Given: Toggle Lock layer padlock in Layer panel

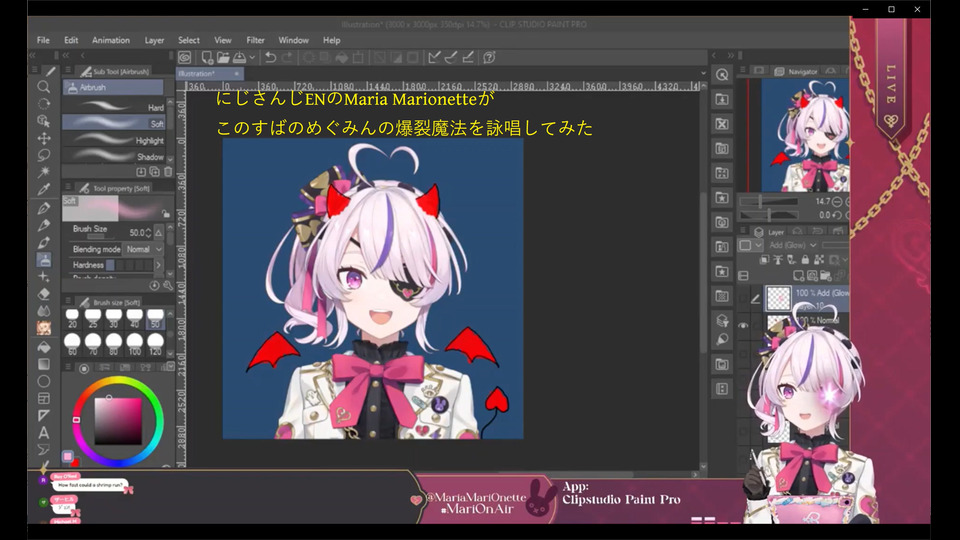Looking at the screenshot, I should point(805,260).
